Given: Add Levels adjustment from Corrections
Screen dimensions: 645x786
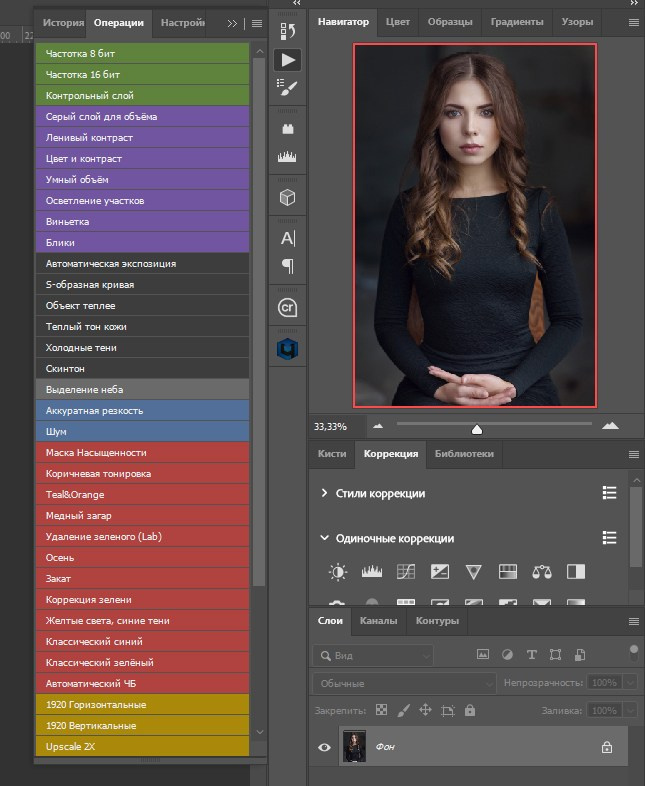Looking at the screenshot, I should [x=372, y=571].
